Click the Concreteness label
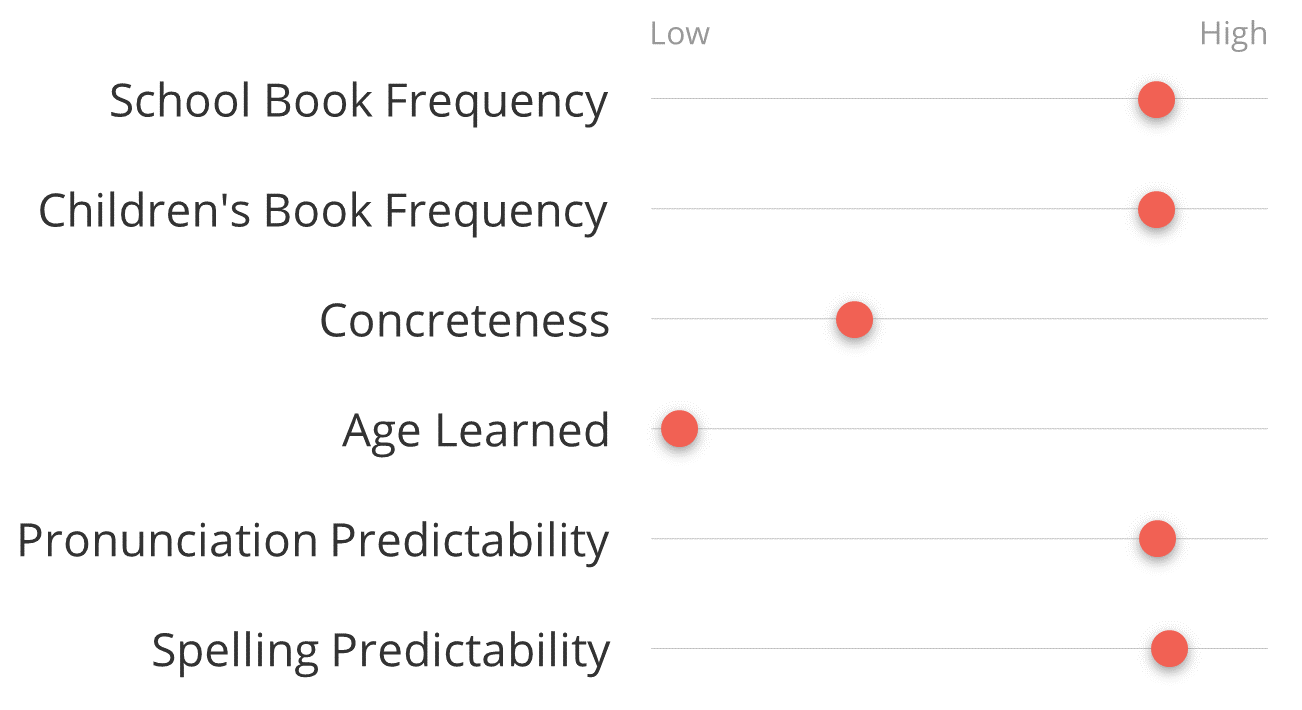The image size is (1302, 710). point(464,321)
